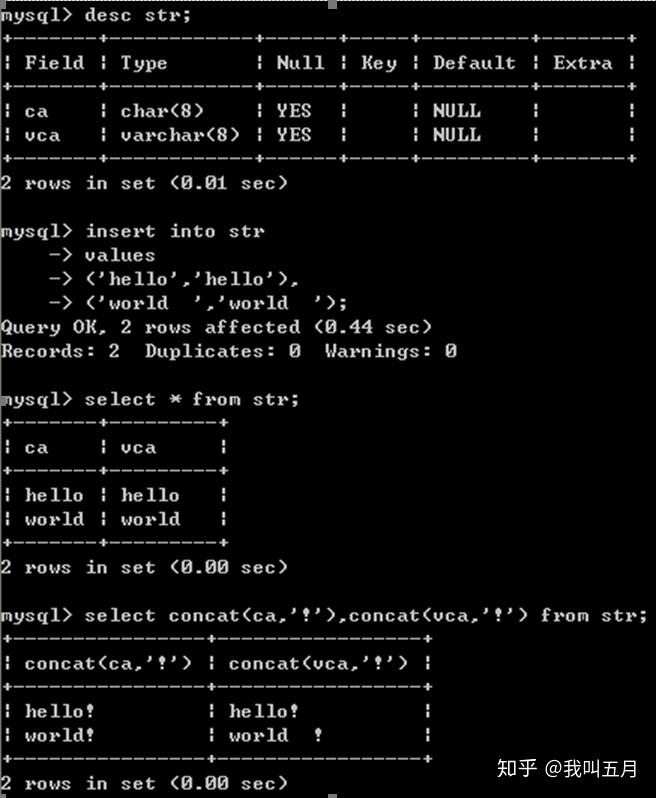Viewport: 656px width, 798px height.
Task: Click the vca column header in results
Action: (138, 447)
